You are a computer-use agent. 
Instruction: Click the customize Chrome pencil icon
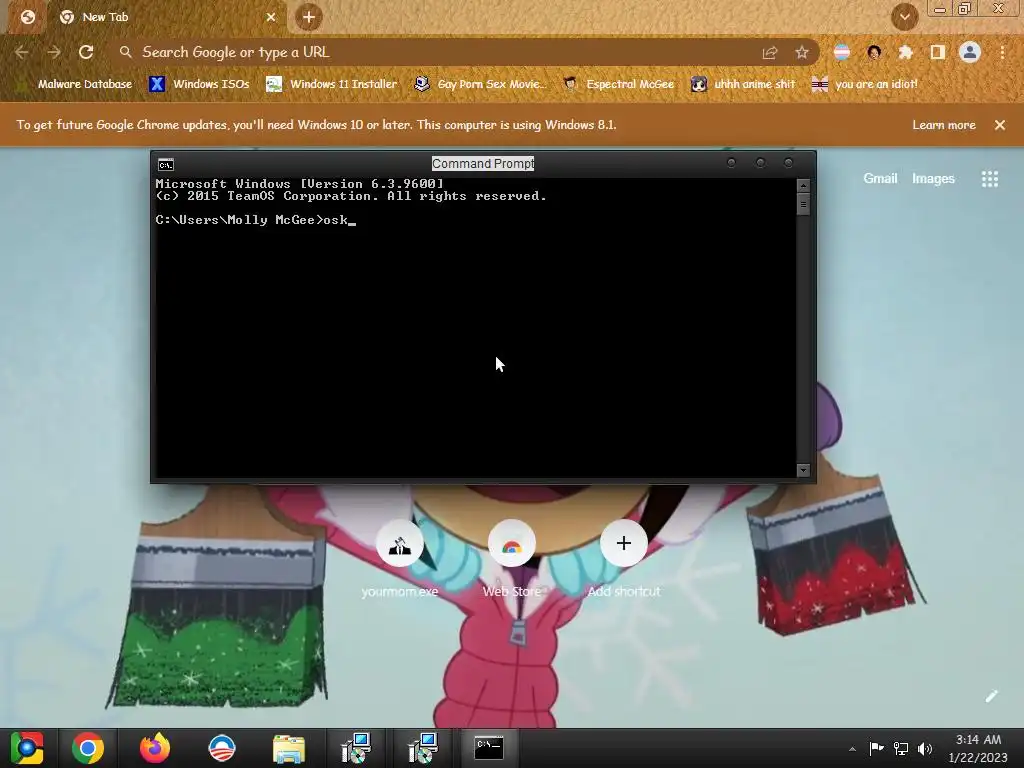point(991,696)
